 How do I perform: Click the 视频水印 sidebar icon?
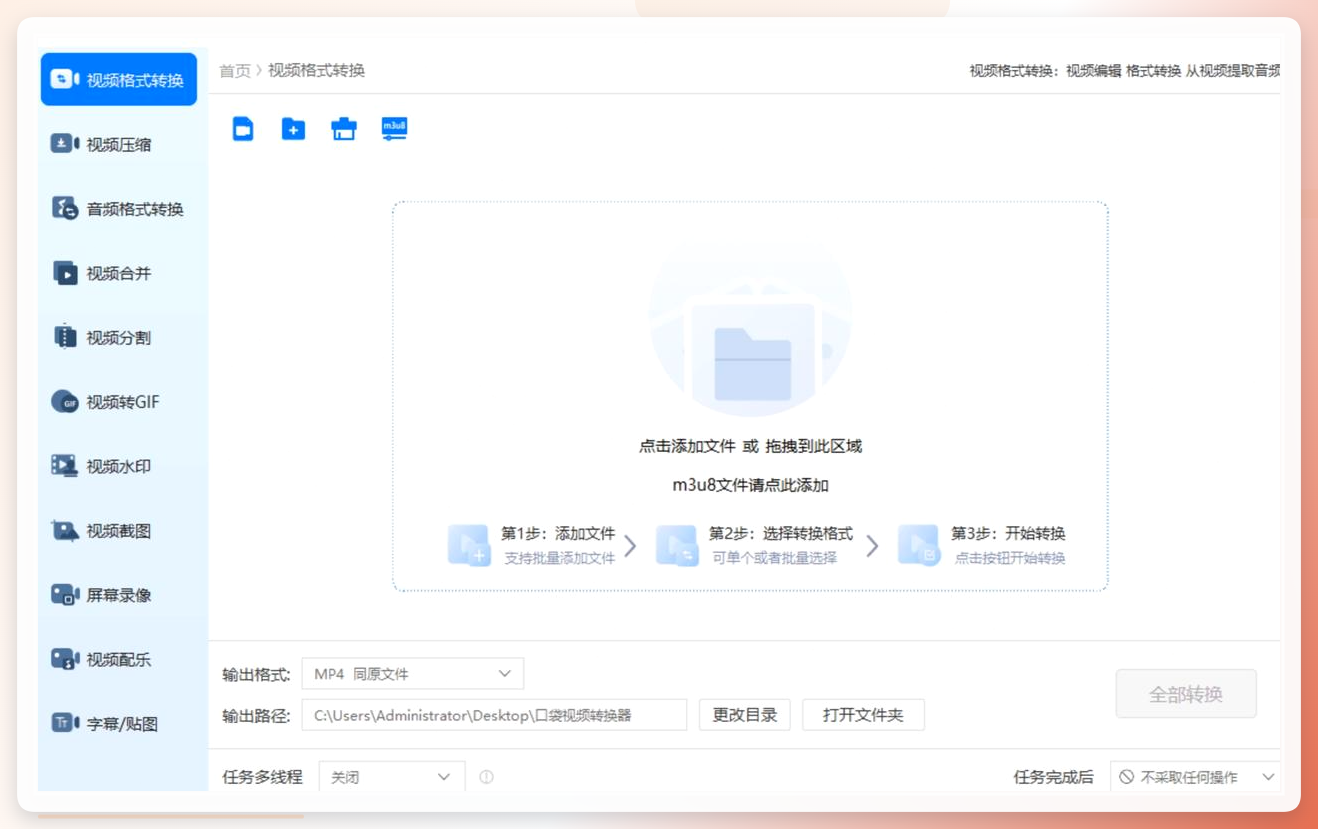pyautogui.click(x=65, y=466)
